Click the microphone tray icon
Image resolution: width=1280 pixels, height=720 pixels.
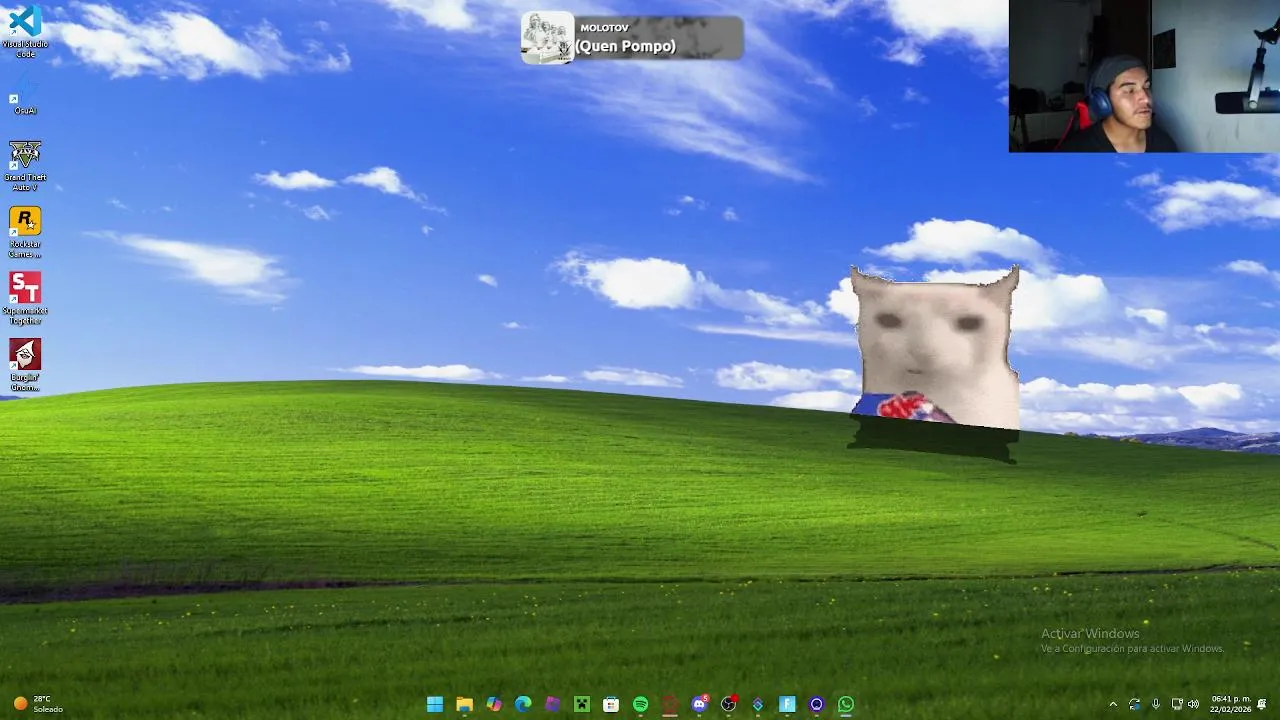pos(1156,704)
